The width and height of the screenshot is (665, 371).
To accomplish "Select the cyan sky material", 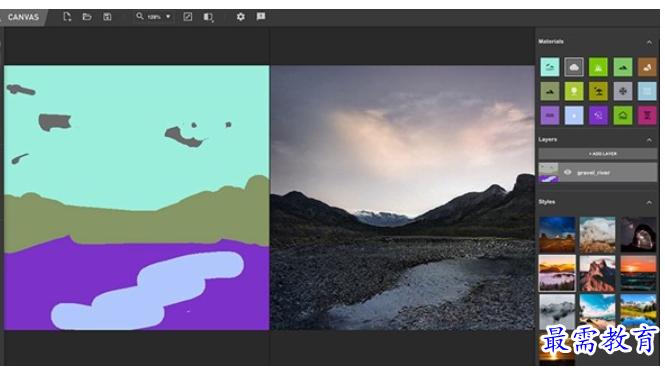I will pyautogui.click(x=550, y=67).
